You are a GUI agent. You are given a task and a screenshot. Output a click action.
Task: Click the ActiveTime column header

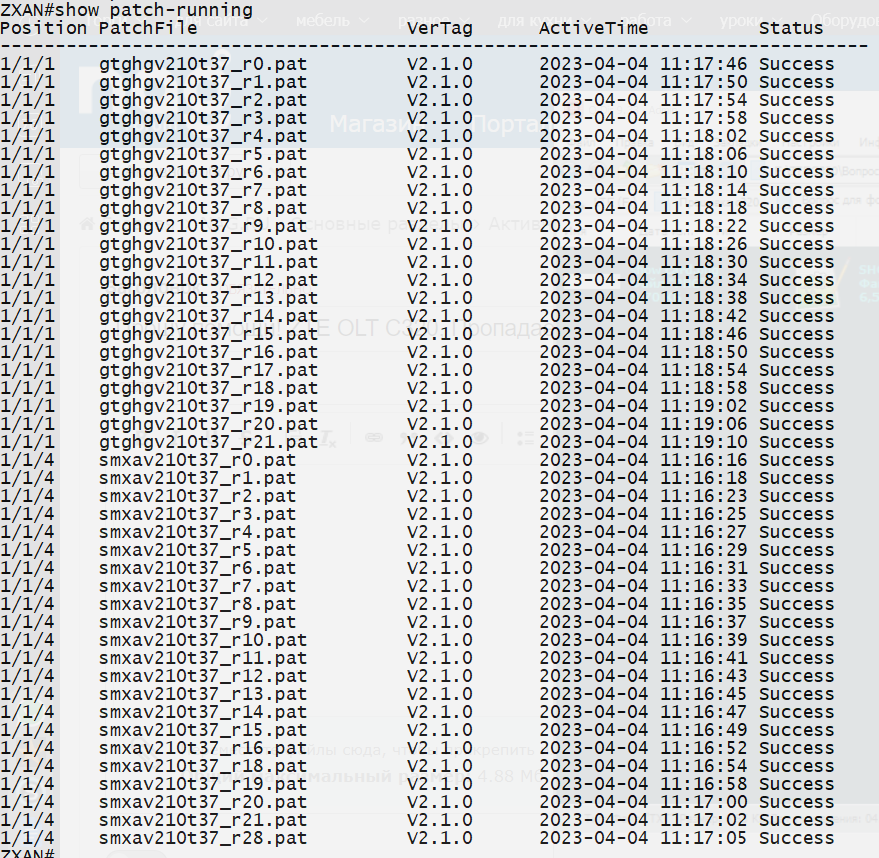tap(594, 28)
